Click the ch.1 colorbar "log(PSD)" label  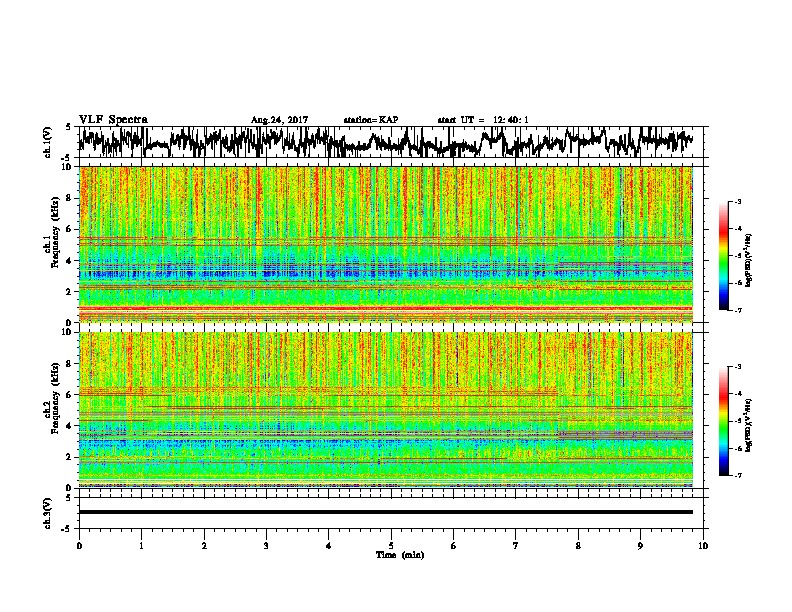748,260
